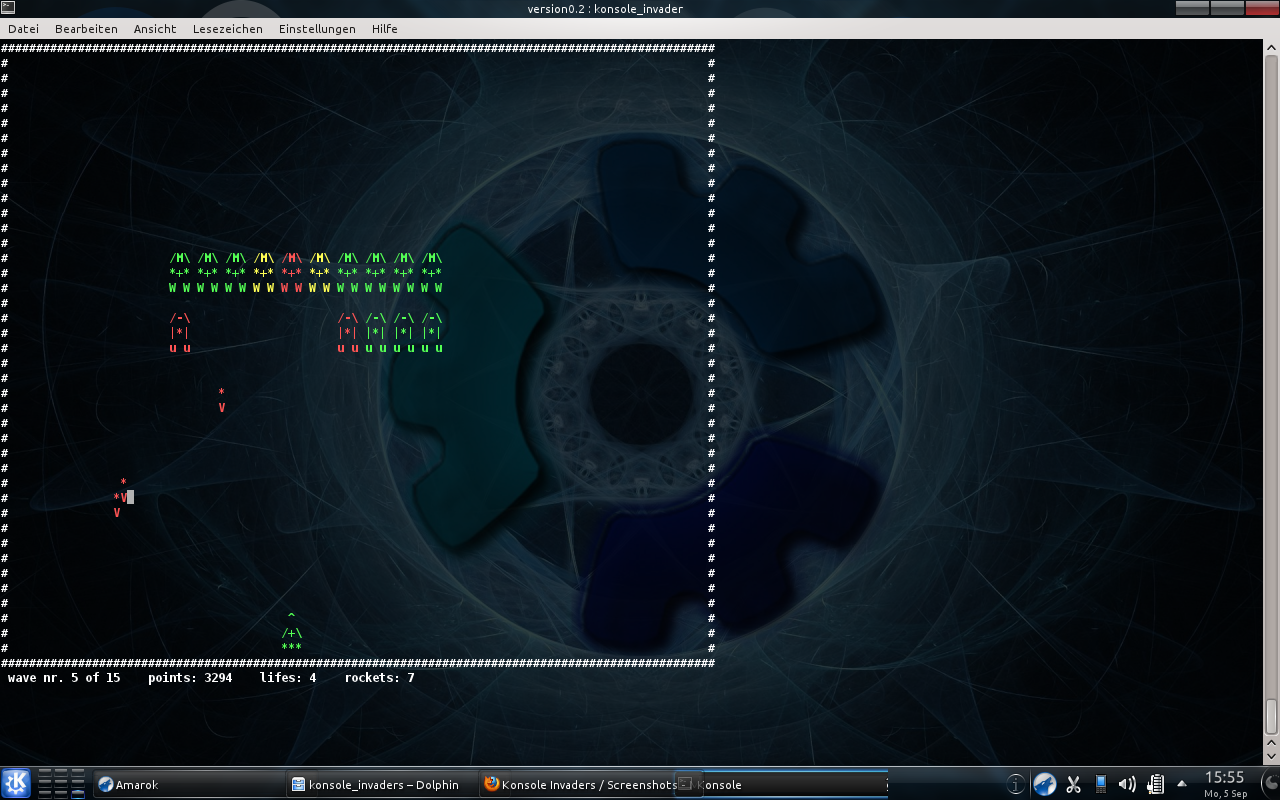Click the virtual desktop pager
The image size is (1280, 800).
tap(61, 783)
